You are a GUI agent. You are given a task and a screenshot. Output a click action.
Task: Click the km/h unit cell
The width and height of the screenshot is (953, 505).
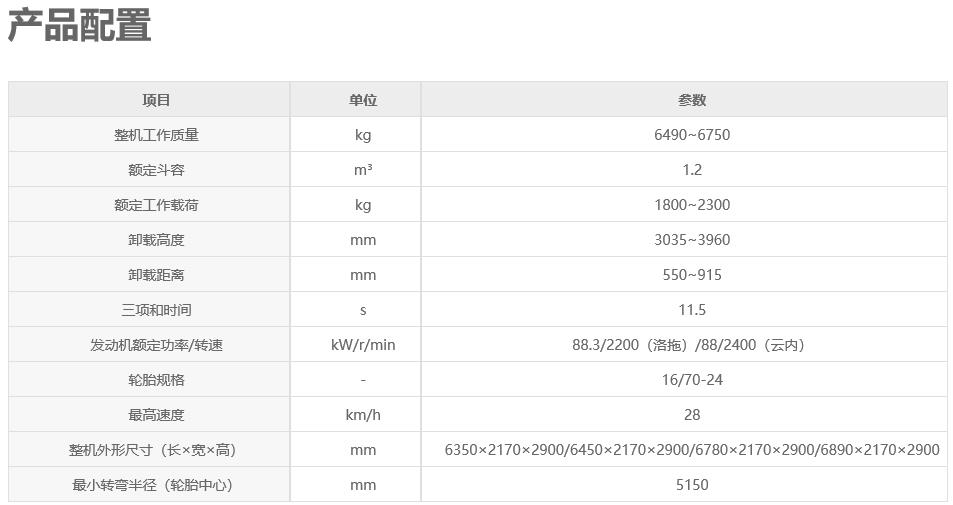(x=363, y=415)
